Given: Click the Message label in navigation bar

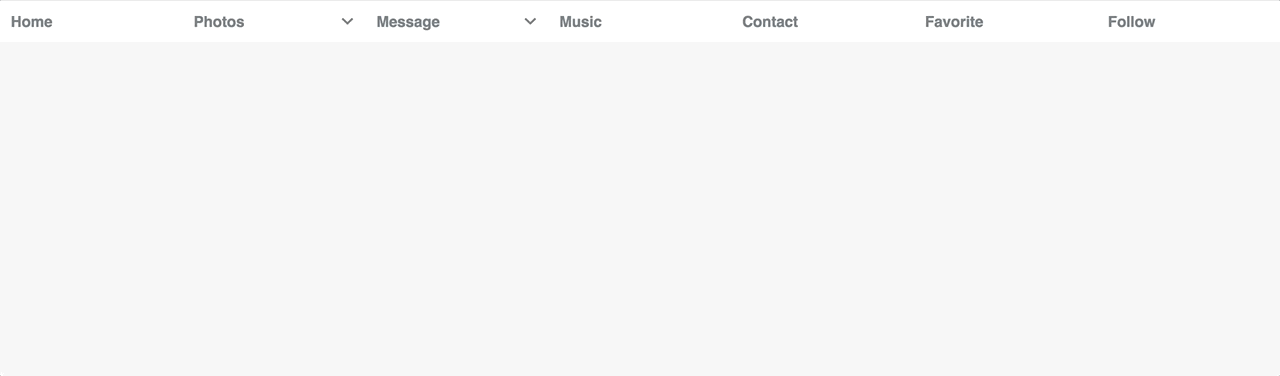Looking at the screenshot, I should 408,21.
